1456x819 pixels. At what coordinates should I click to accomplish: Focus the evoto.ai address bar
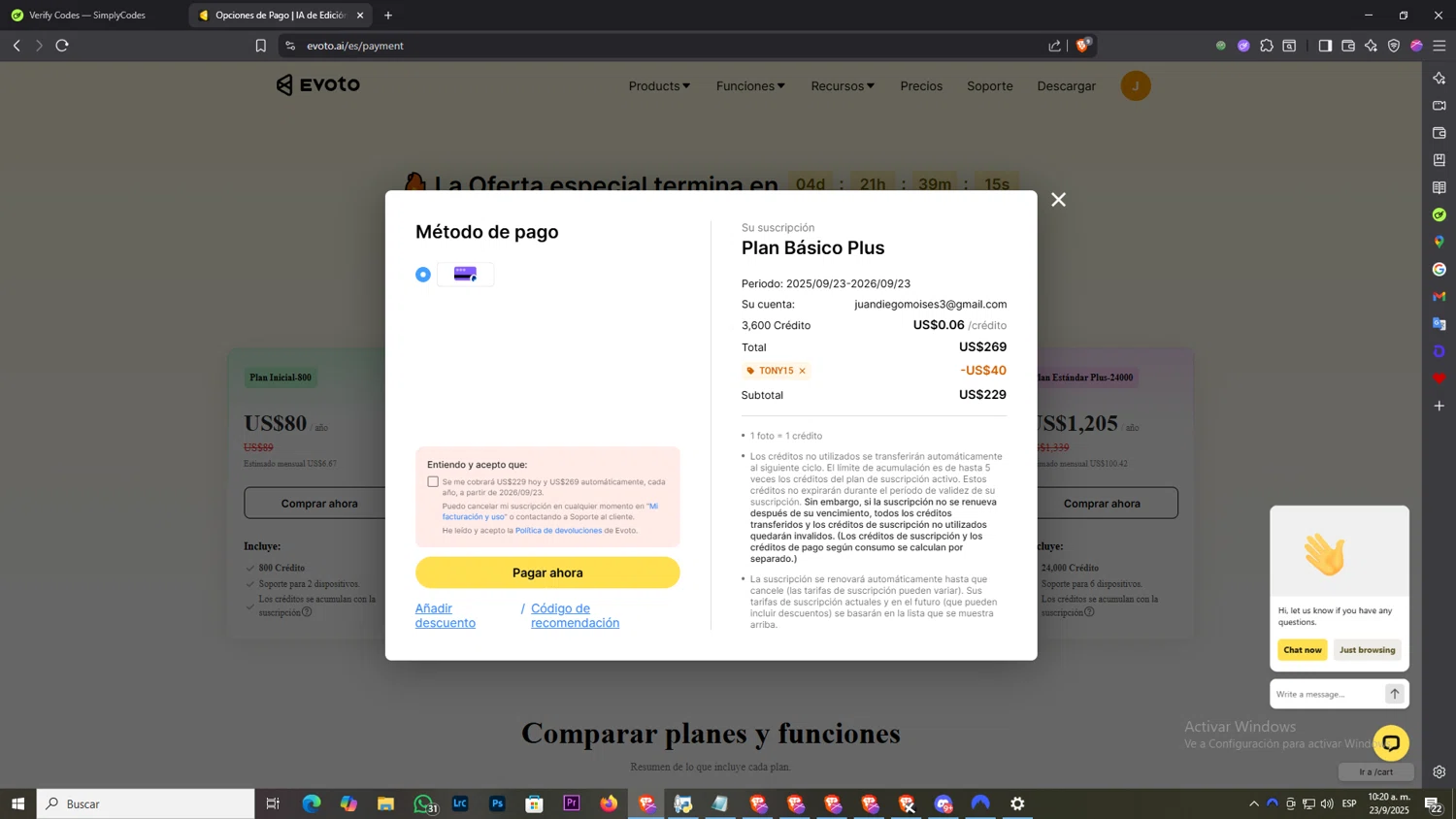coord(670,46)
